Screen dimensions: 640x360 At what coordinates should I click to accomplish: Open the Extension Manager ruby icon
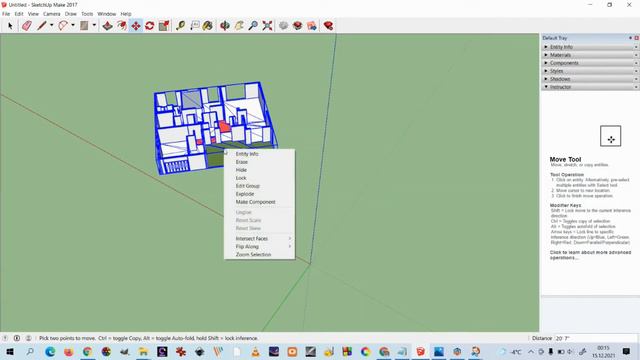pyautogui.click(x=328, y=26)
